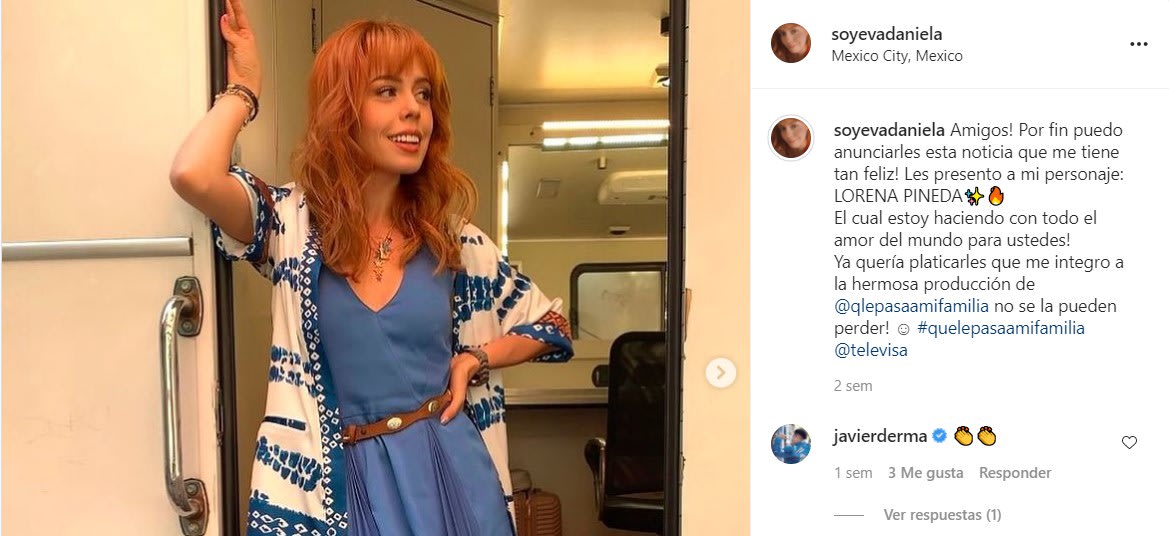The height and width of the screenshot is (536, 1169).
Task: Visit the @televisa mention link
Action: point(870,350)
